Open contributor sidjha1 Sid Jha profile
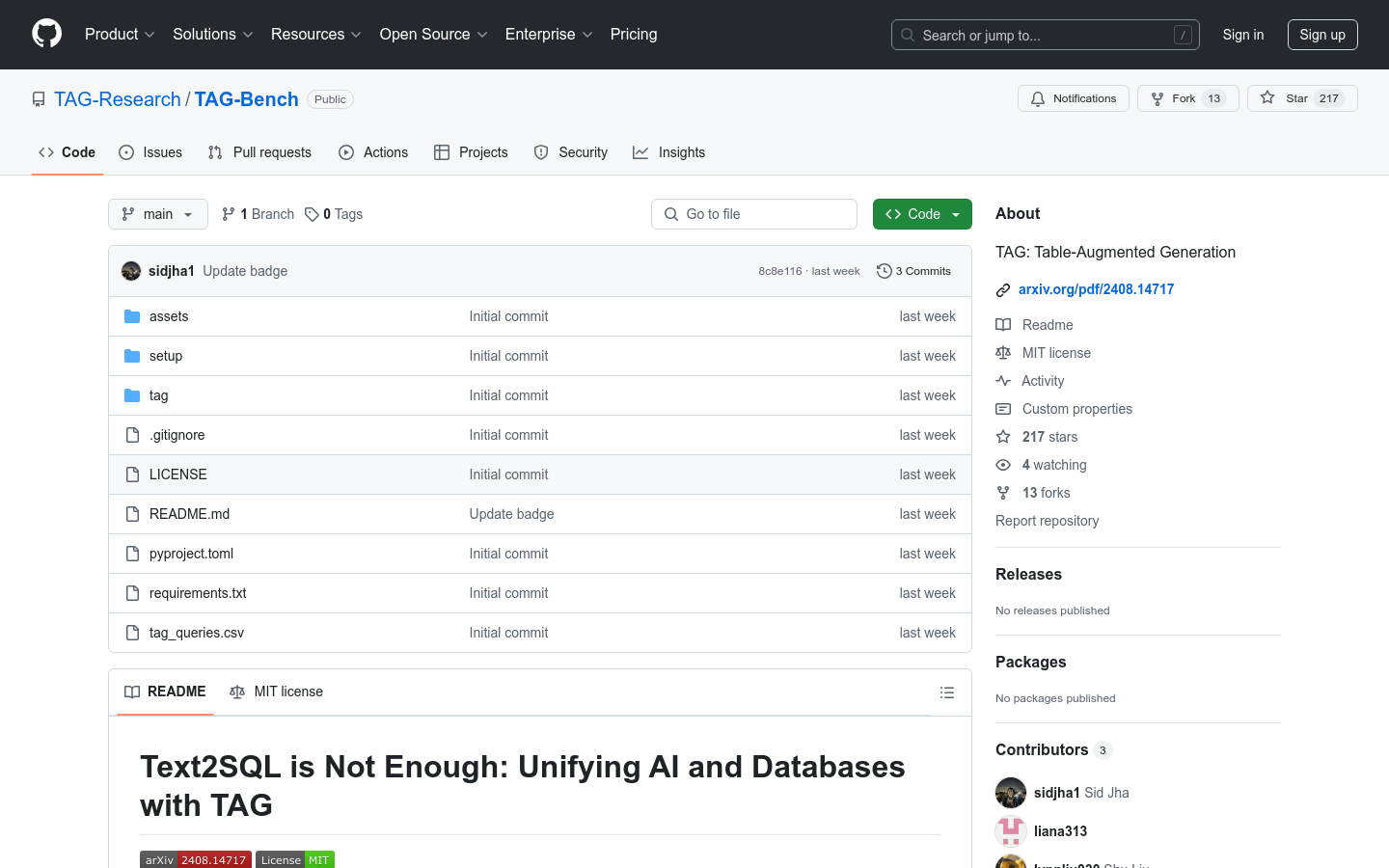 click(1081, 793)
